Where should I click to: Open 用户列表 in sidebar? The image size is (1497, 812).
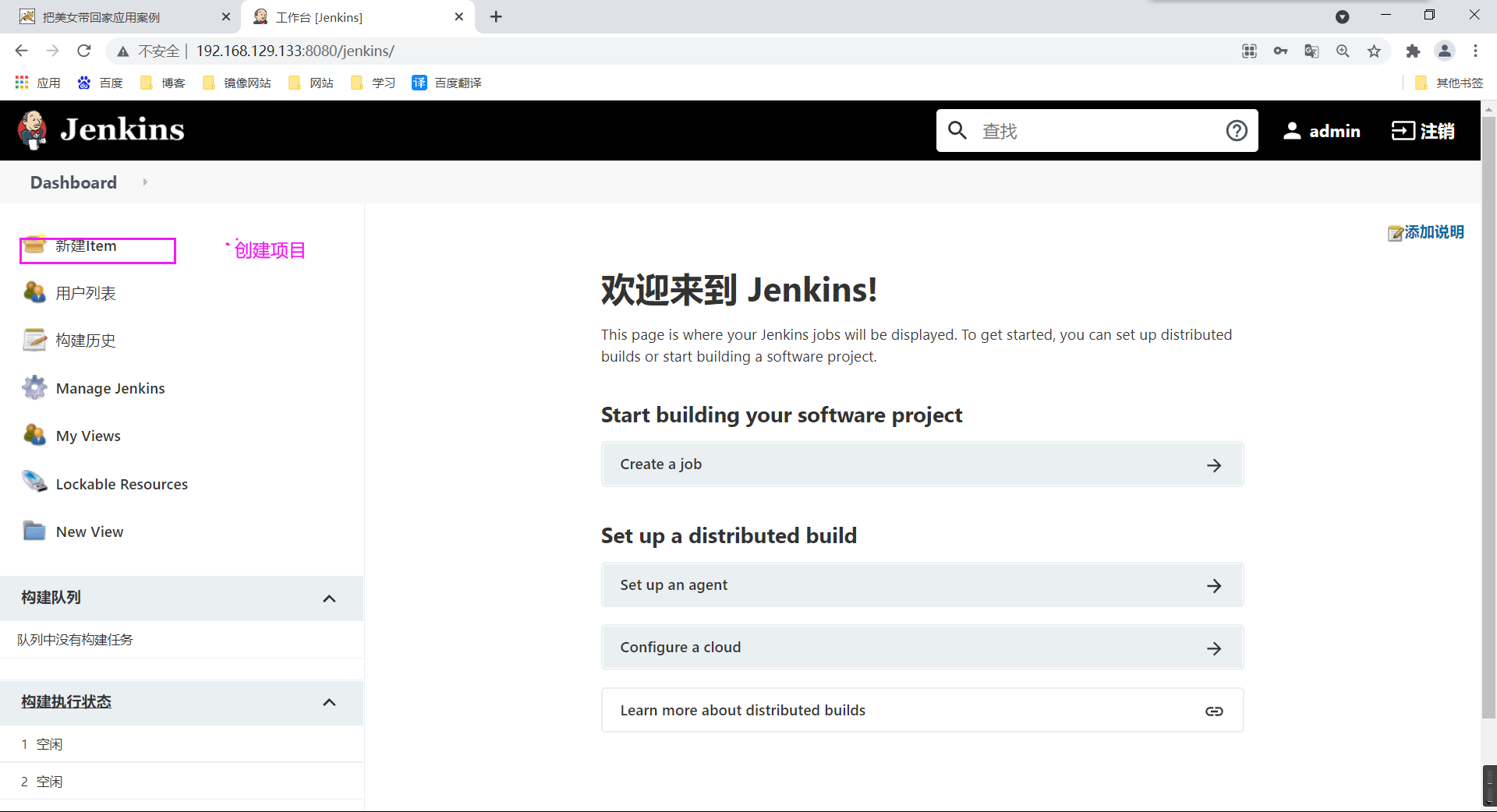point(86,293)
